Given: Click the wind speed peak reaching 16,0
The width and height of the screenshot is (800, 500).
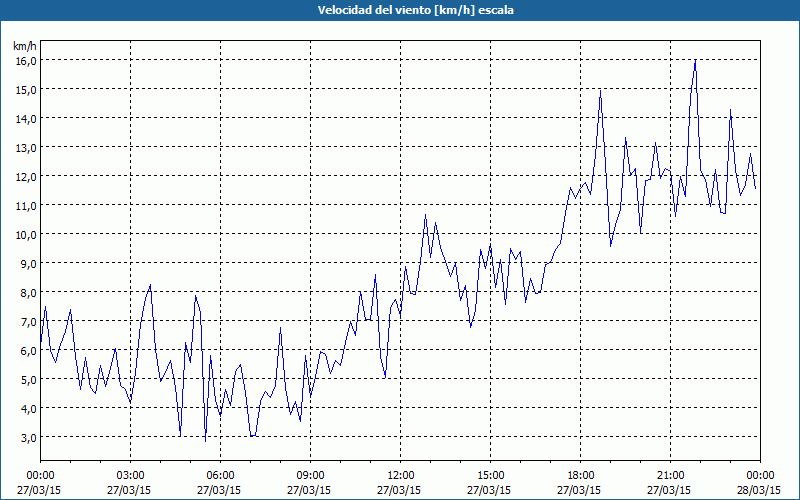Looking at the screenshot, I should (x=695, y=61).
